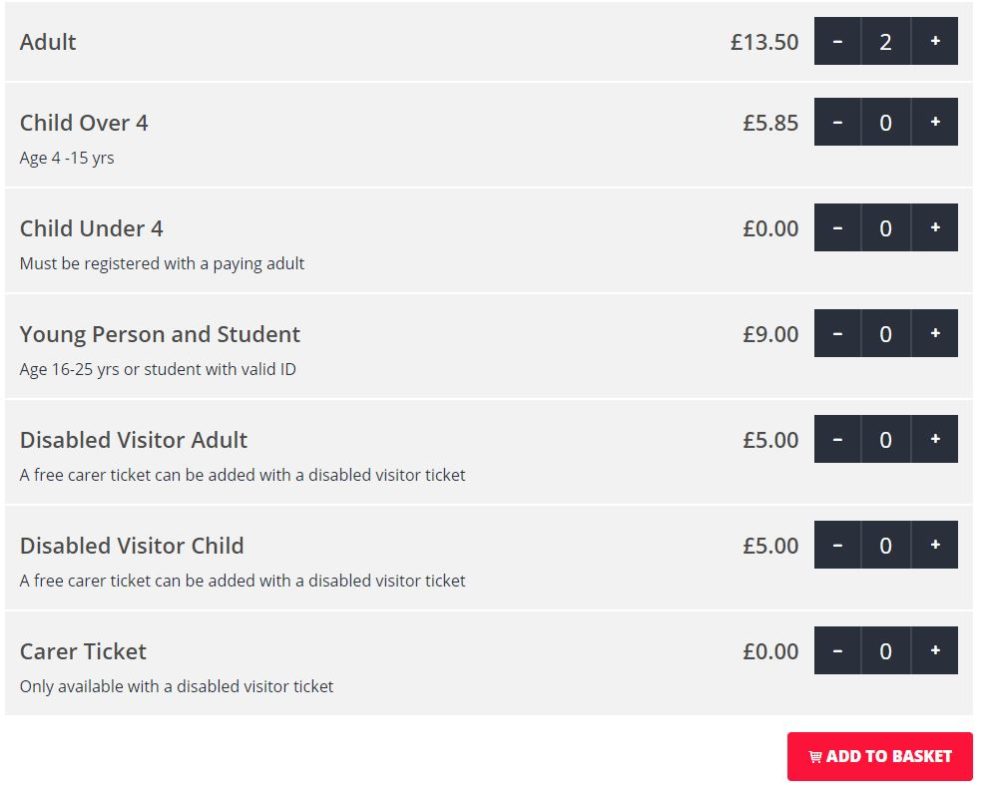Viewport: 1000px width, 795px height.
Task: Add a free Carer Ticket
Action: (x=935, y=651)
